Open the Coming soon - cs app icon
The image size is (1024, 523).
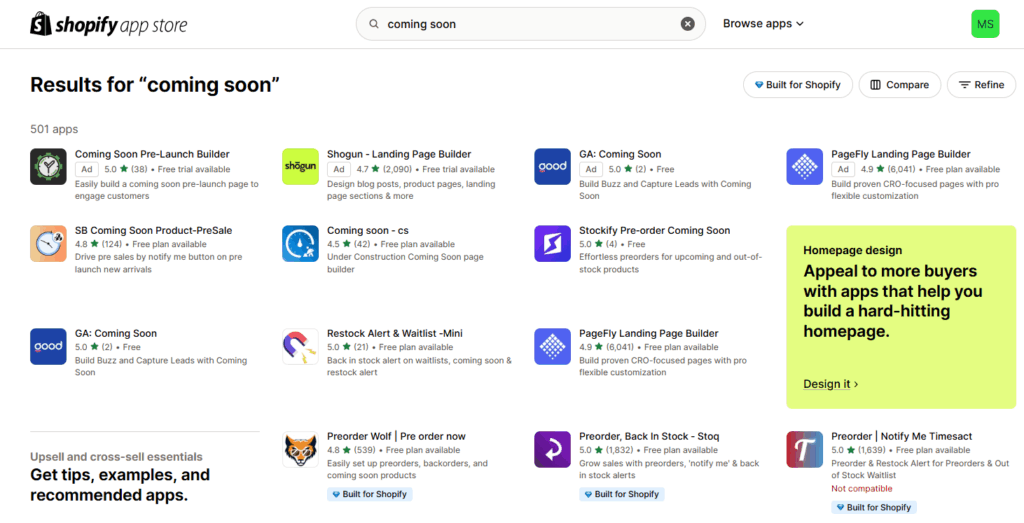(300, 244)
